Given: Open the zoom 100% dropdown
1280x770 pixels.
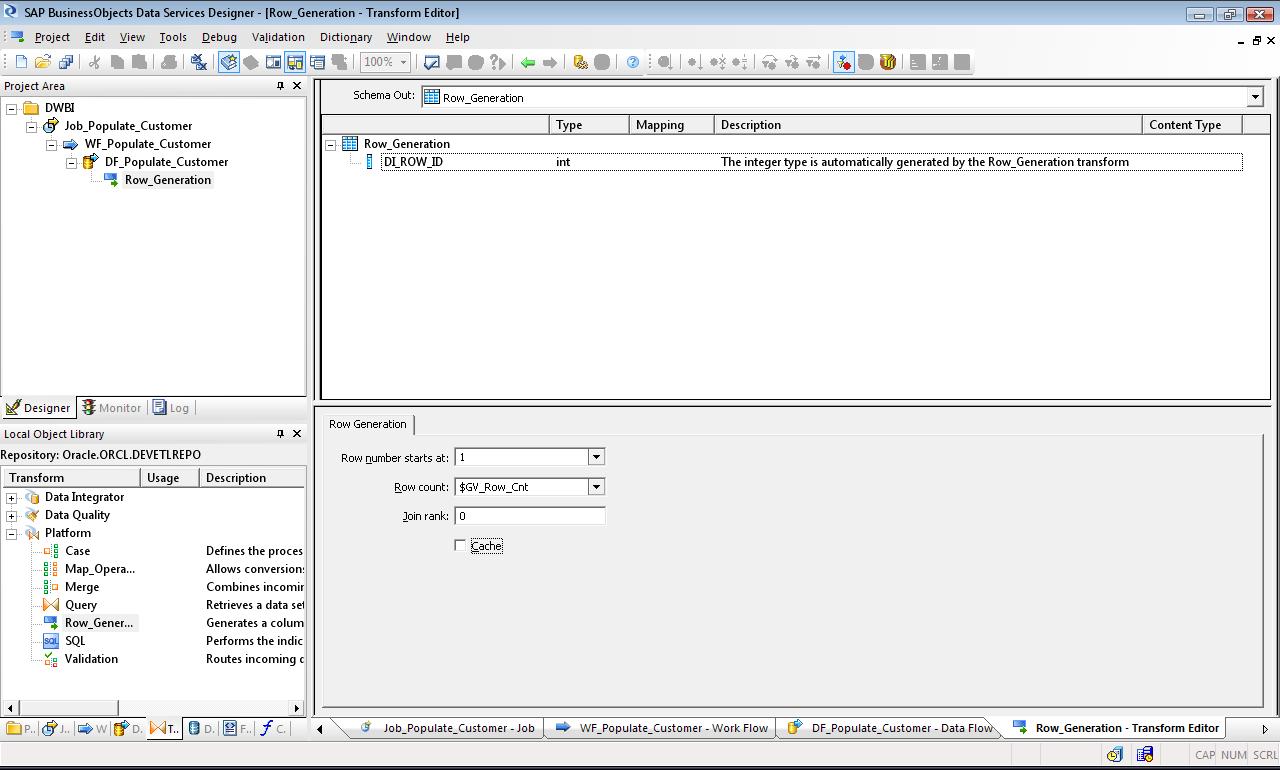Looking at the screenshot, I should 403,62.
